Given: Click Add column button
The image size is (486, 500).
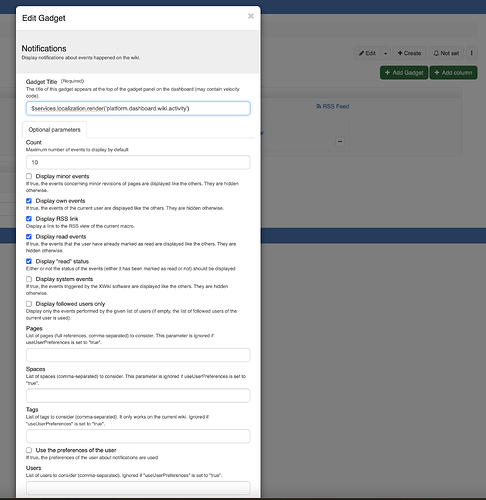Looking at the screenshot, I should tap(453, 73).
